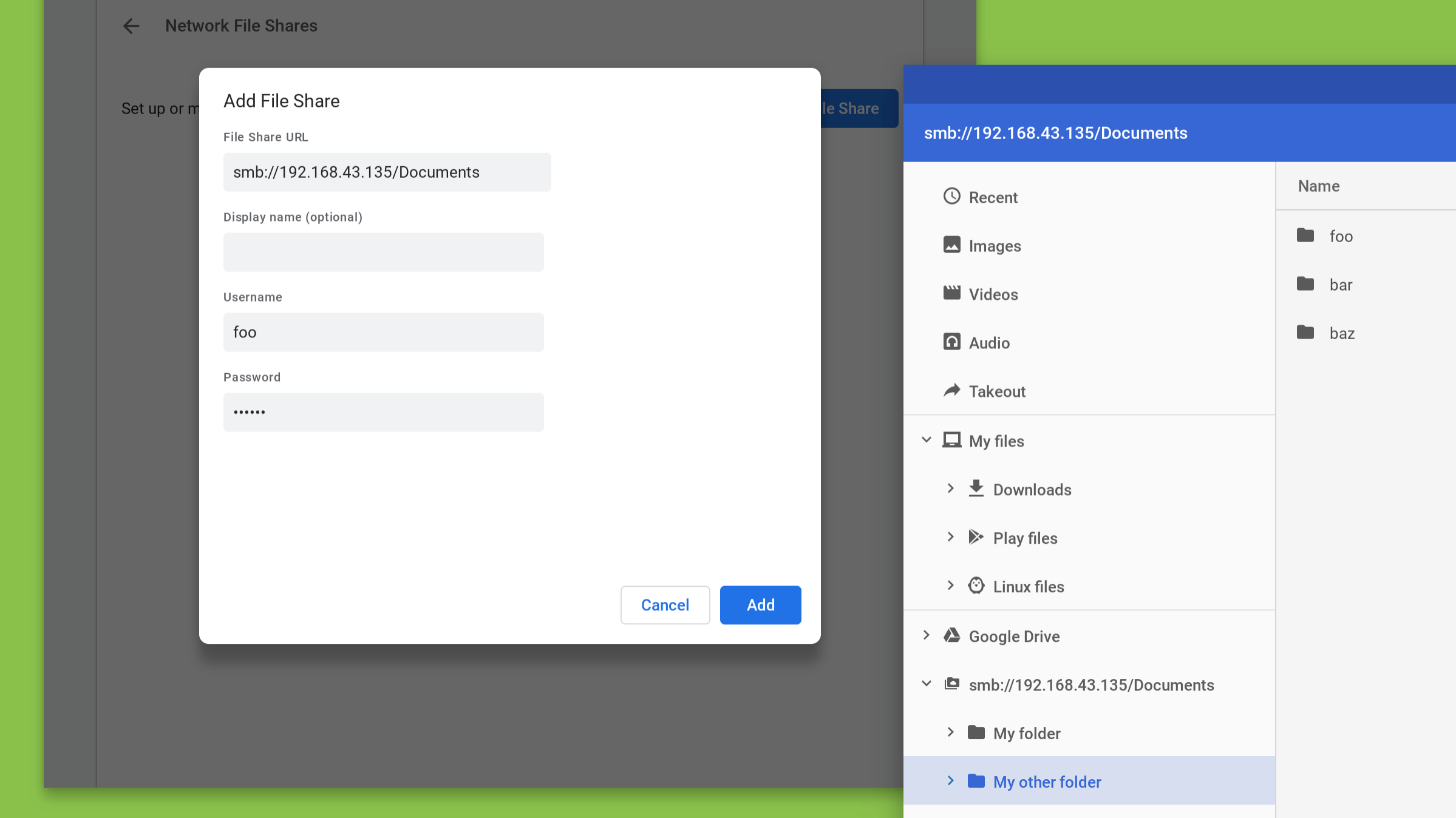1456x818 pixels.
Task: Click the Recent icon in sidebar
Action: (952, 197)
